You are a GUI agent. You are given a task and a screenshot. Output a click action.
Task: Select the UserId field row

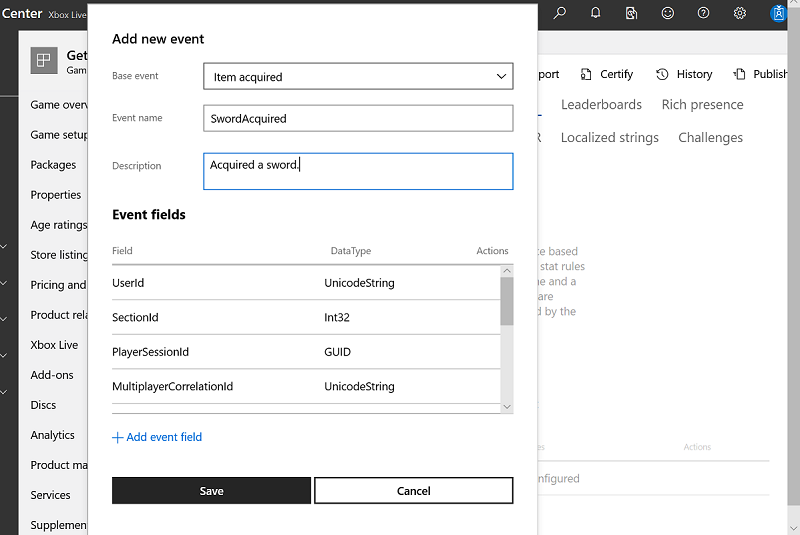[306, 283]
